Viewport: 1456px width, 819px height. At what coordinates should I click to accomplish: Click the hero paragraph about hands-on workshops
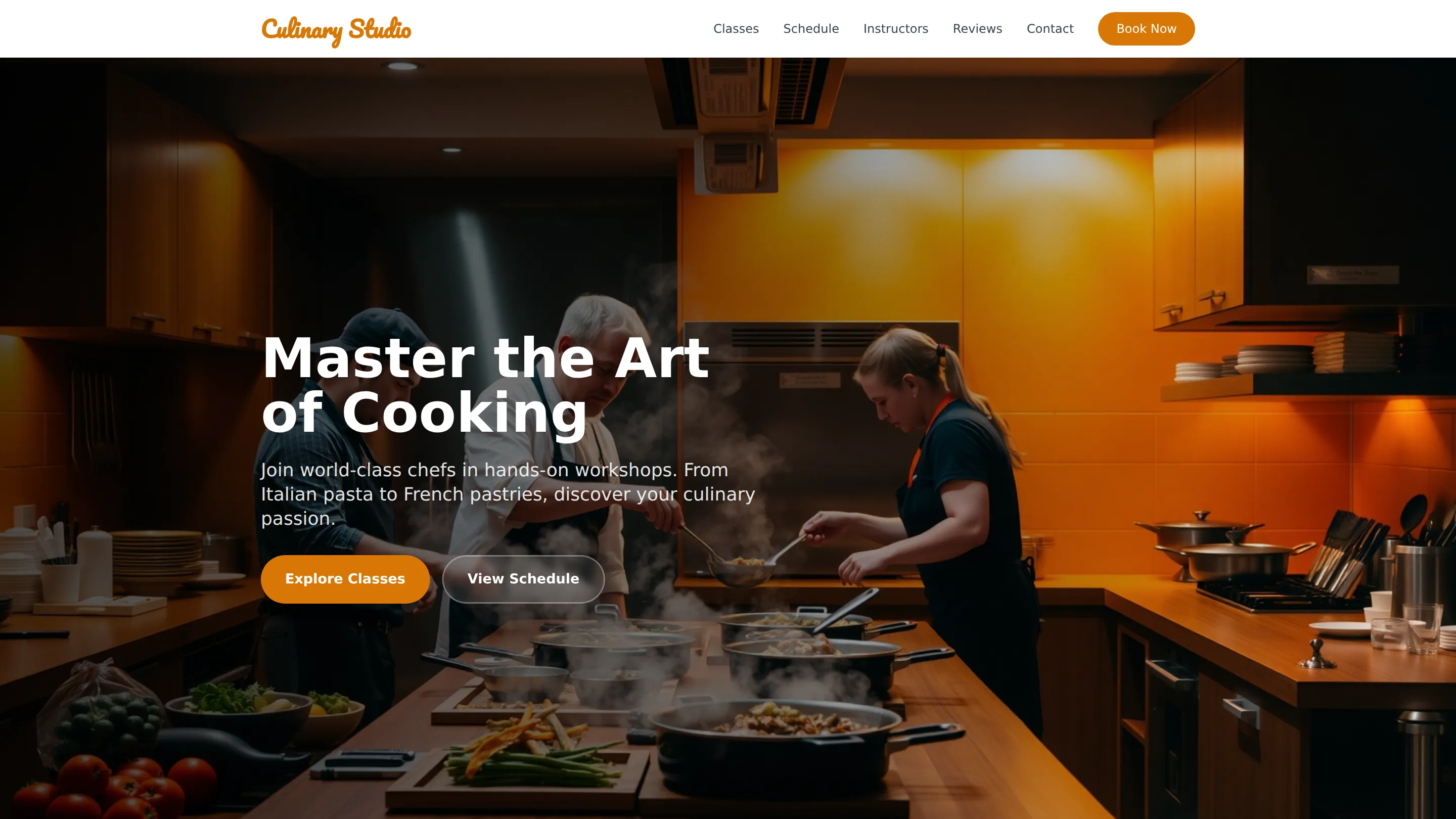508,494
